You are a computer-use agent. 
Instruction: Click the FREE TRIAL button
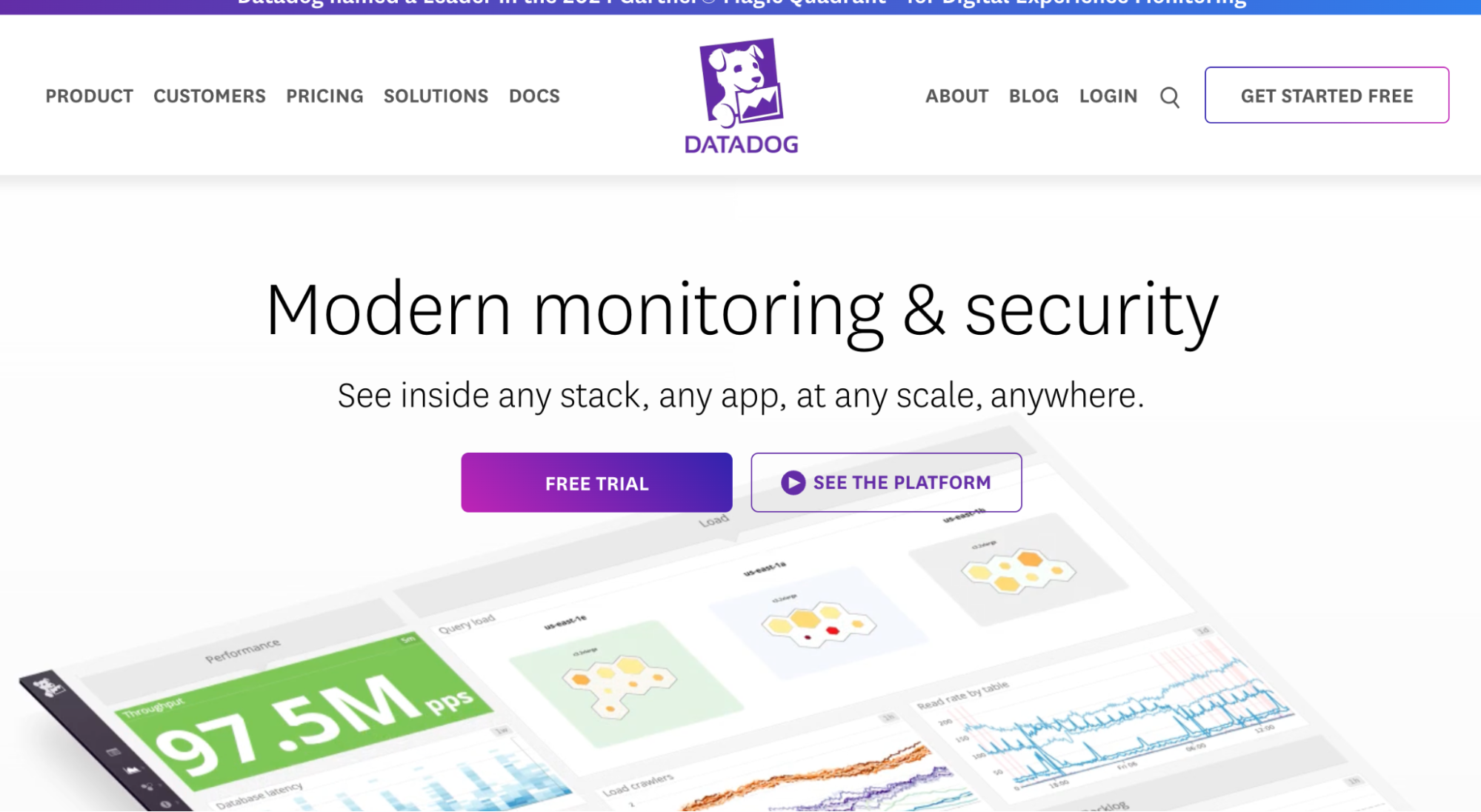pos(596,482)
